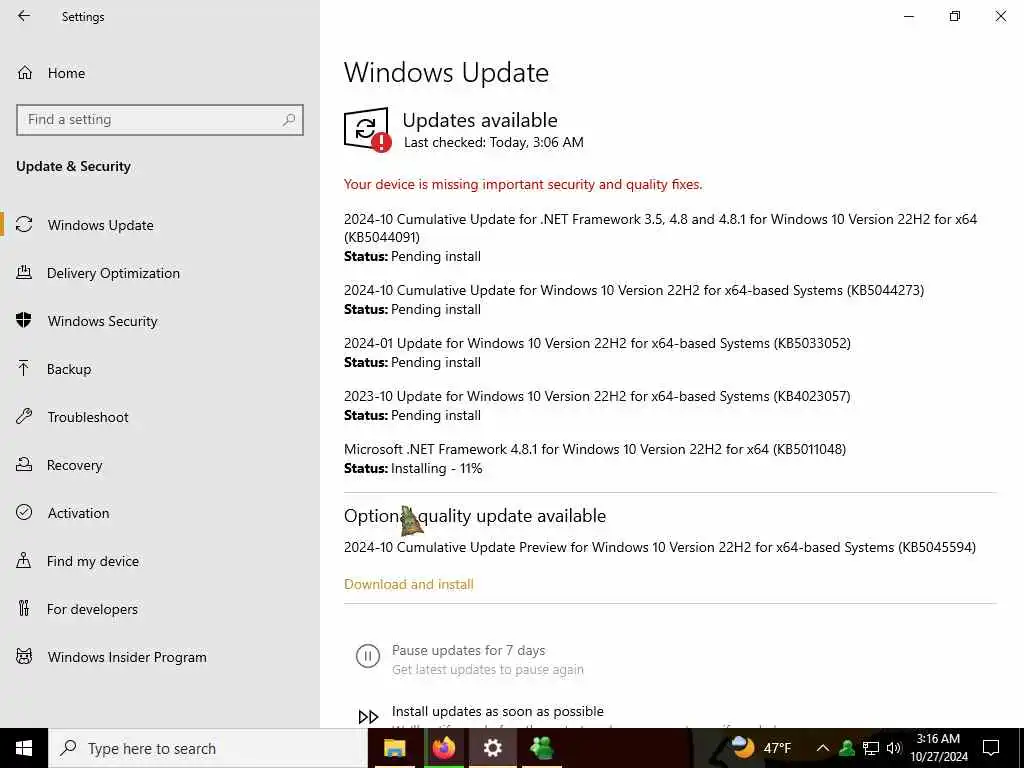The height and width of the screenshot is (768, 1024).
Task: Open Find my device settings
Action: pos(93,561)
